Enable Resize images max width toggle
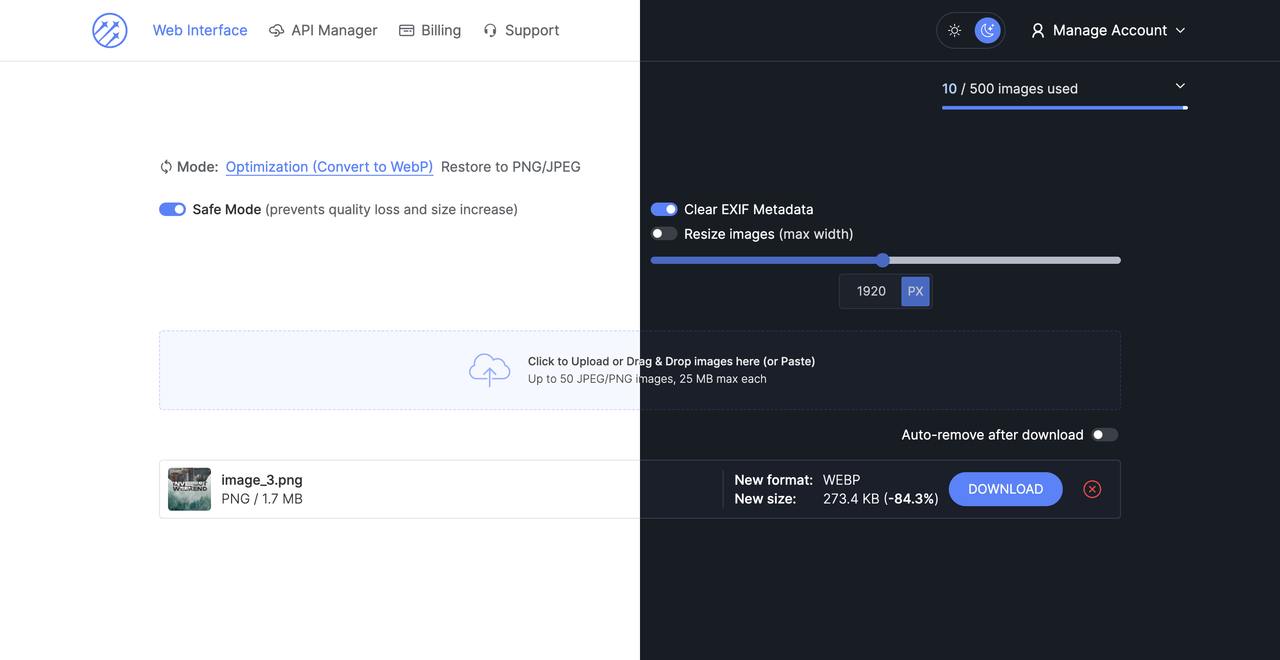 coord(664,234)
